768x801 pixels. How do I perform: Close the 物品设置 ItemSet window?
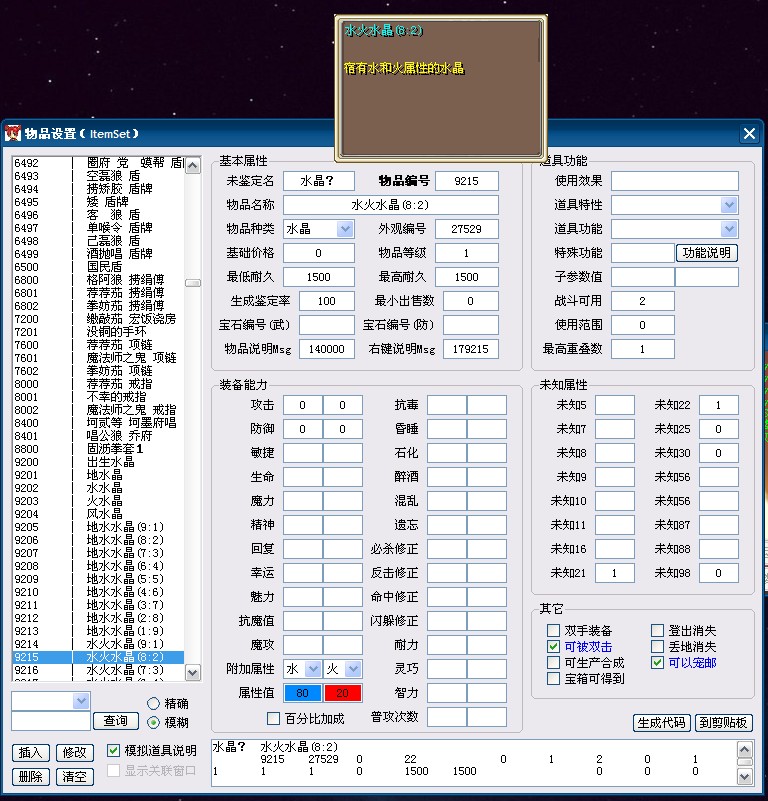pos(749,133)
